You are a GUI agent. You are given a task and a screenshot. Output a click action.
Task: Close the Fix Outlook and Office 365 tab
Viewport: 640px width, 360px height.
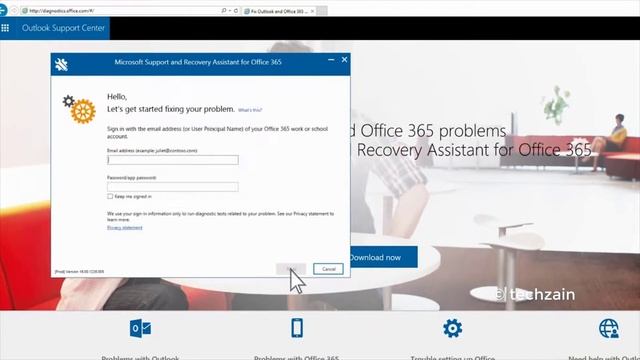[312, 11]
